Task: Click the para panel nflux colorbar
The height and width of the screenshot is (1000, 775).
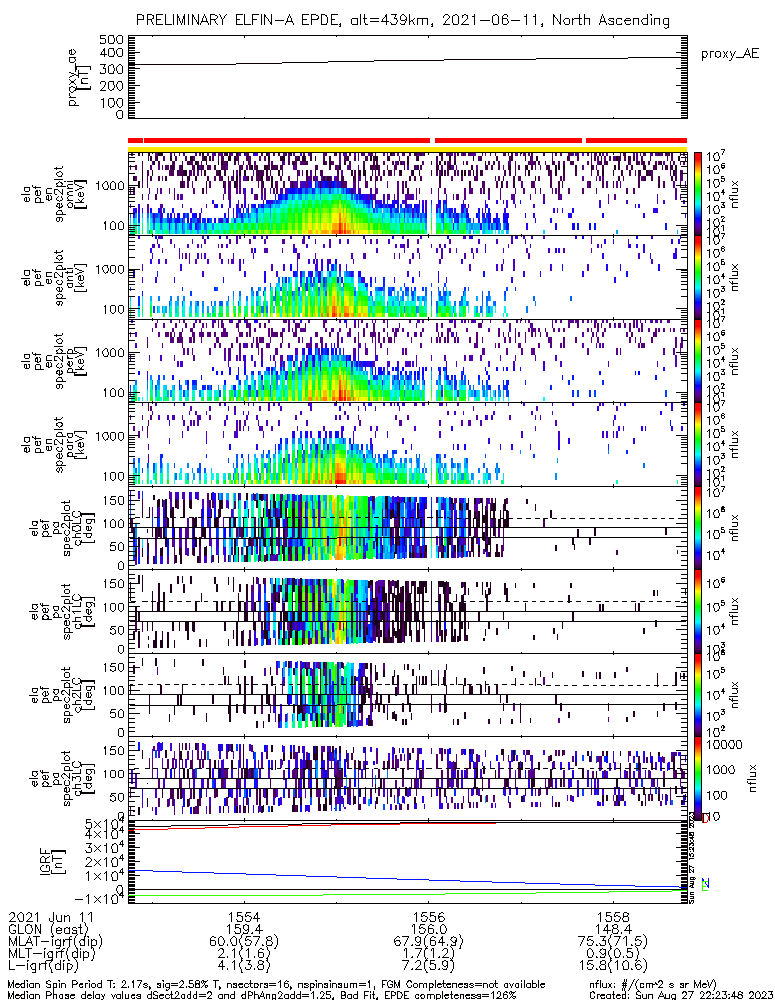Action: (x=697, y=444)
